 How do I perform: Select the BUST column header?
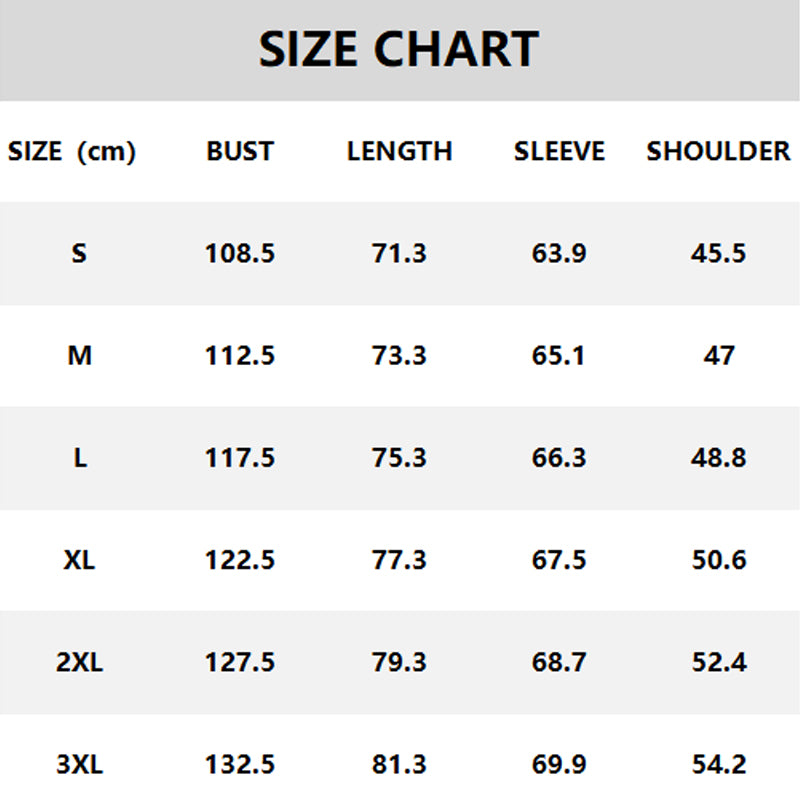(240, 152)
